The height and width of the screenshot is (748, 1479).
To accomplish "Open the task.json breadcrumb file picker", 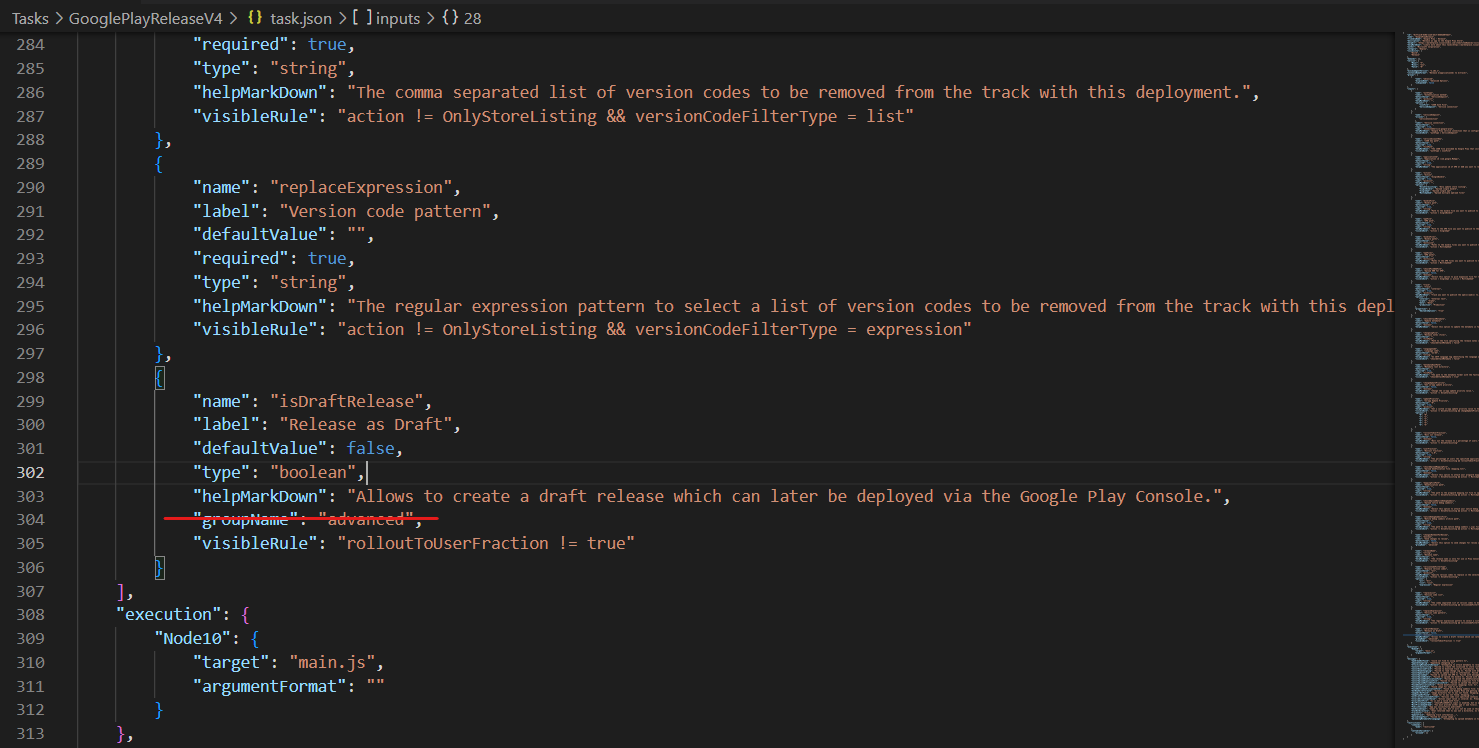I will [301, 18].
